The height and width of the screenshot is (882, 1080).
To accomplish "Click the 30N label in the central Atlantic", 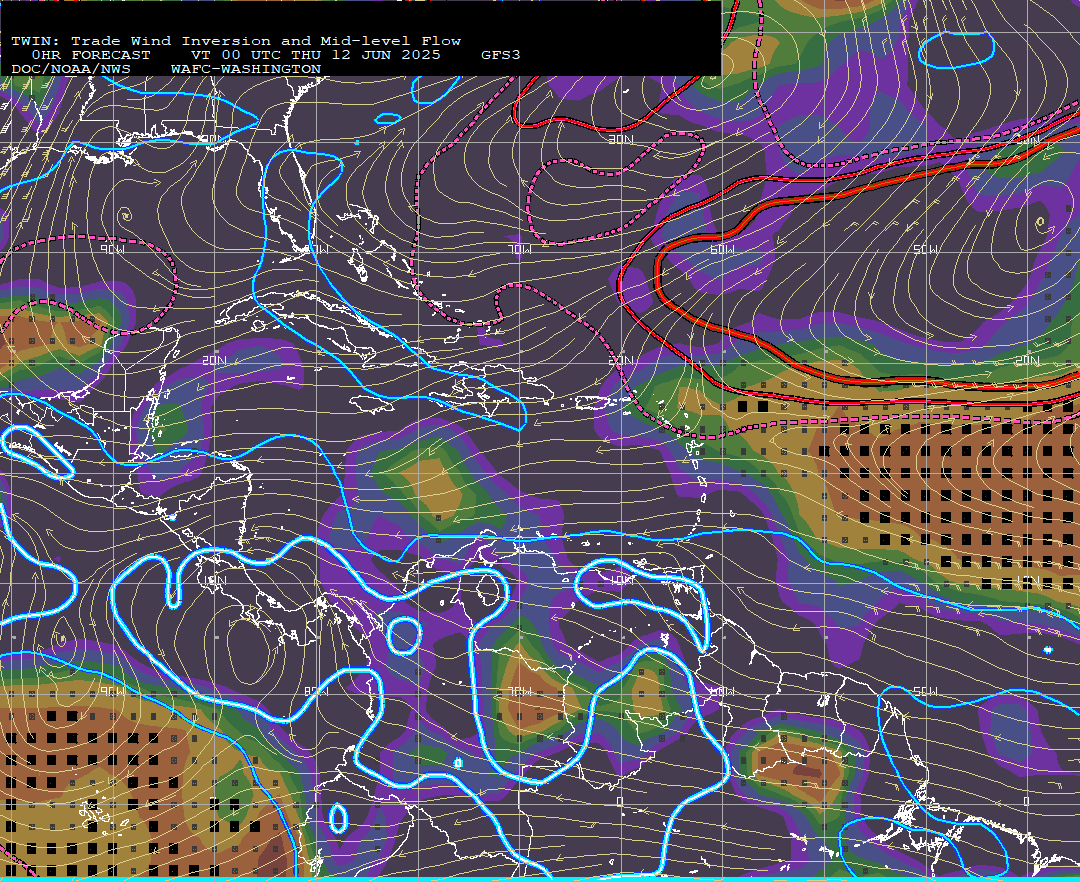I will pos(621,140).
